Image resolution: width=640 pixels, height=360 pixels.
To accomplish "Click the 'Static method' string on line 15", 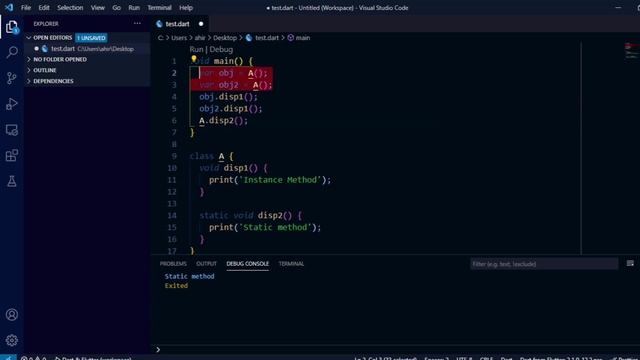I will (x=275, y=227).
